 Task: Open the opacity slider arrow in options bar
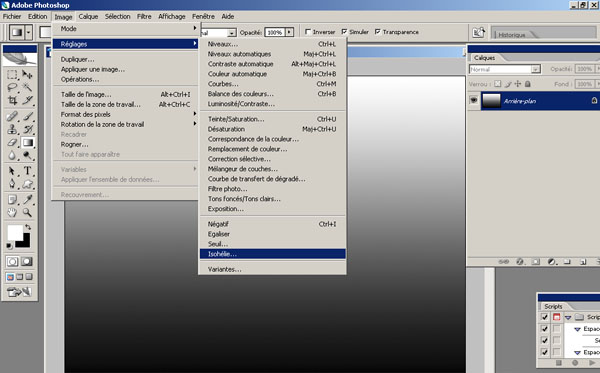click(x=289, y=32)
